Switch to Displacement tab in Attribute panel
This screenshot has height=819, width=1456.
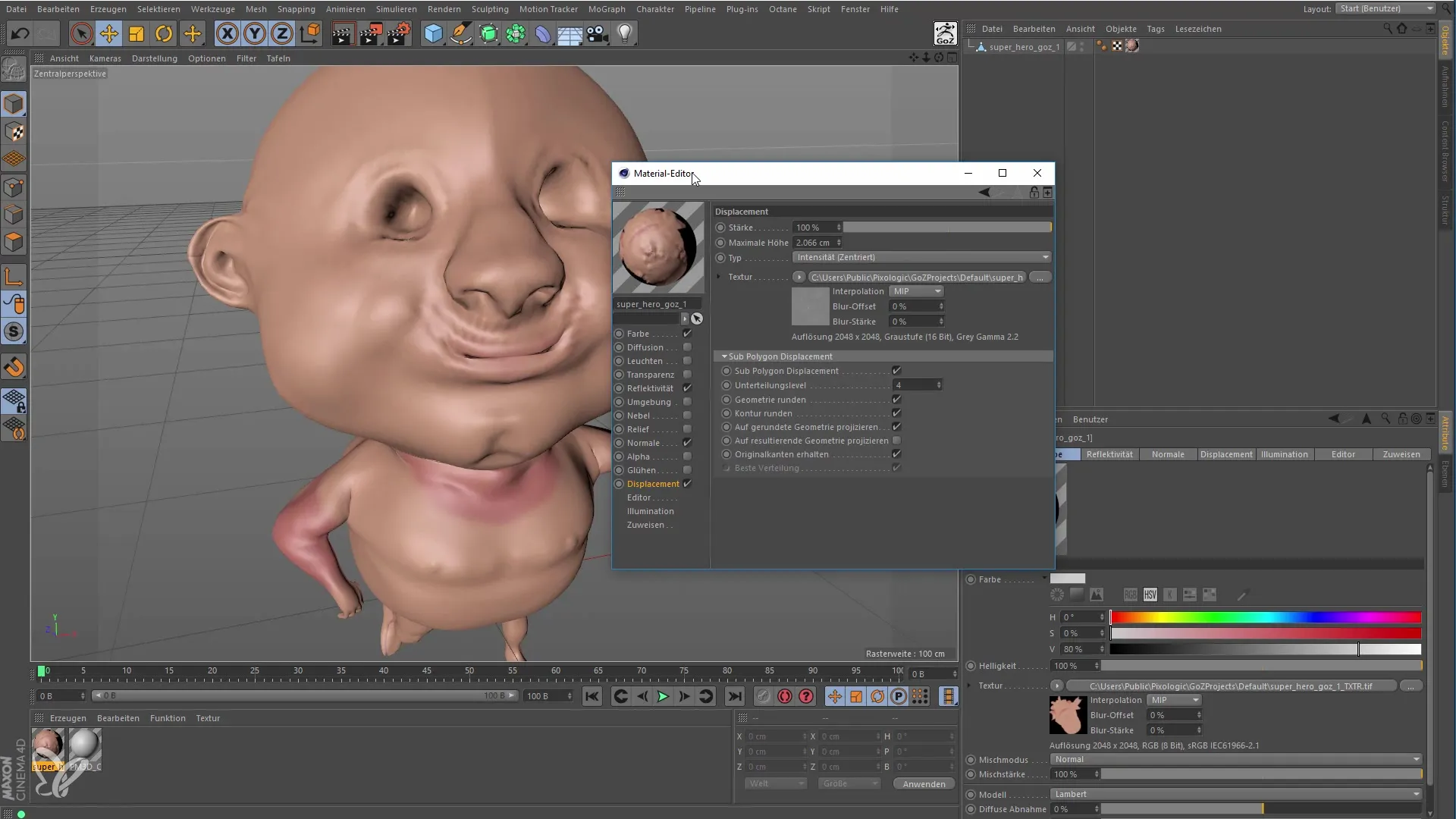pyautogui.click(x=1225, y=454)
